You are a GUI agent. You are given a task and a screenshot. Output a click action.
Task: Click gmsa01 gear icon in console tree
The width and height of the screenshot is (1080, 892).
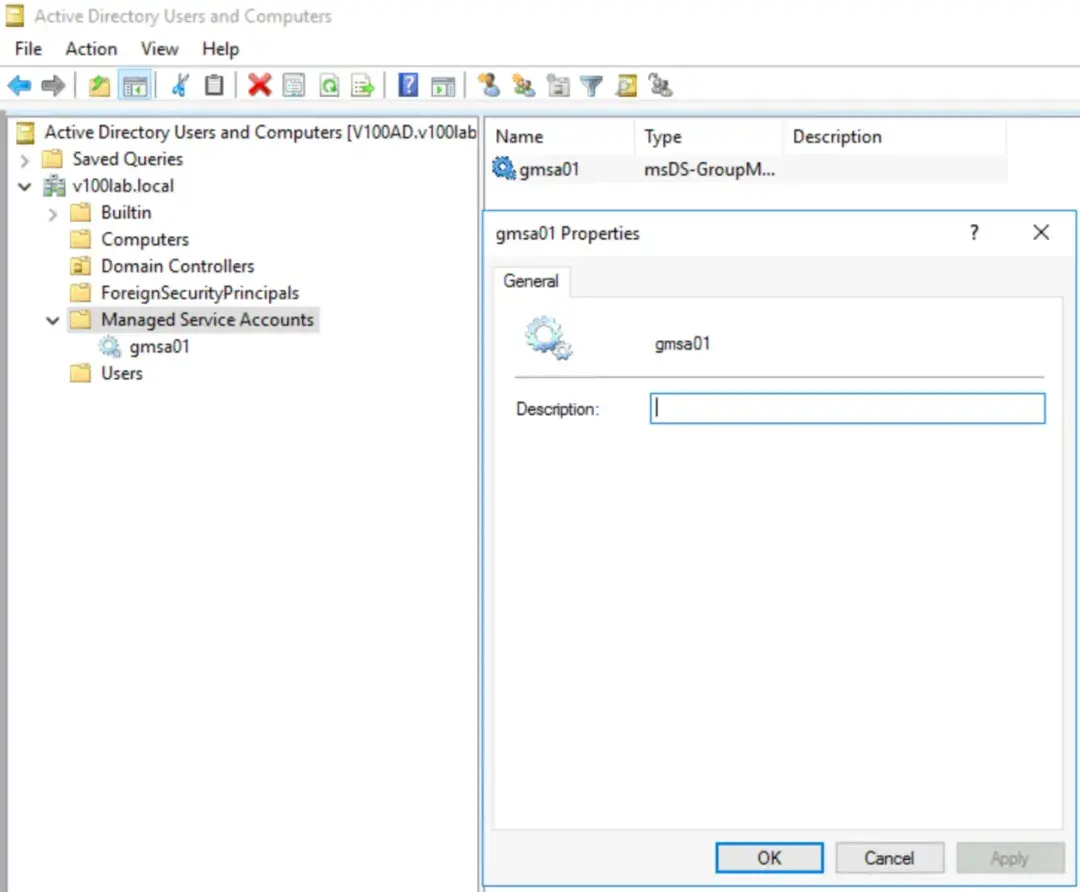click(110, 346)
